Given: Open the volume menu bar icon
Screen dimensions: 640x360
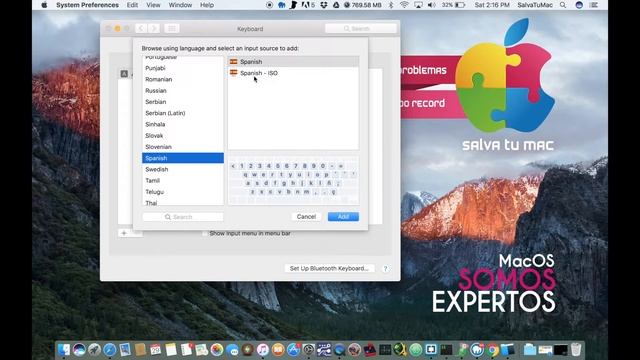Looking at the screenshot, I should pyautogui.click(x=431, y=5).
